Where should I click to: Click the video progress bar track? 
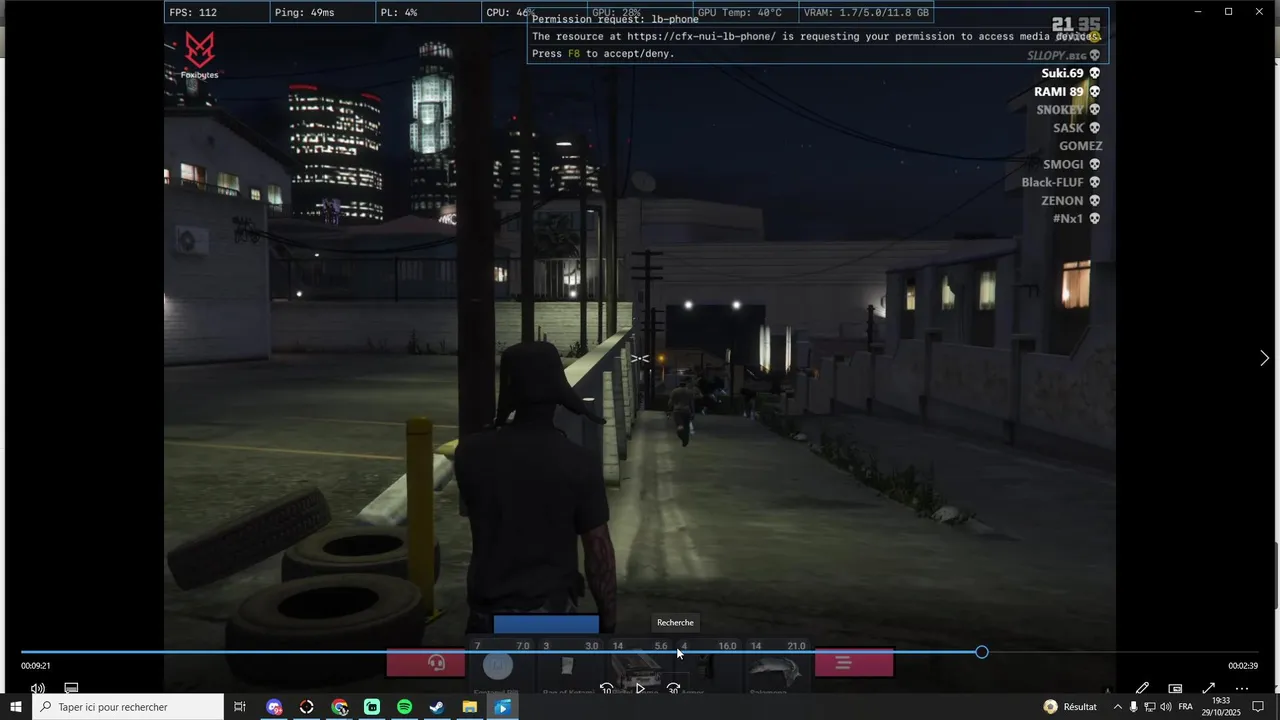[x=640, y=652]
